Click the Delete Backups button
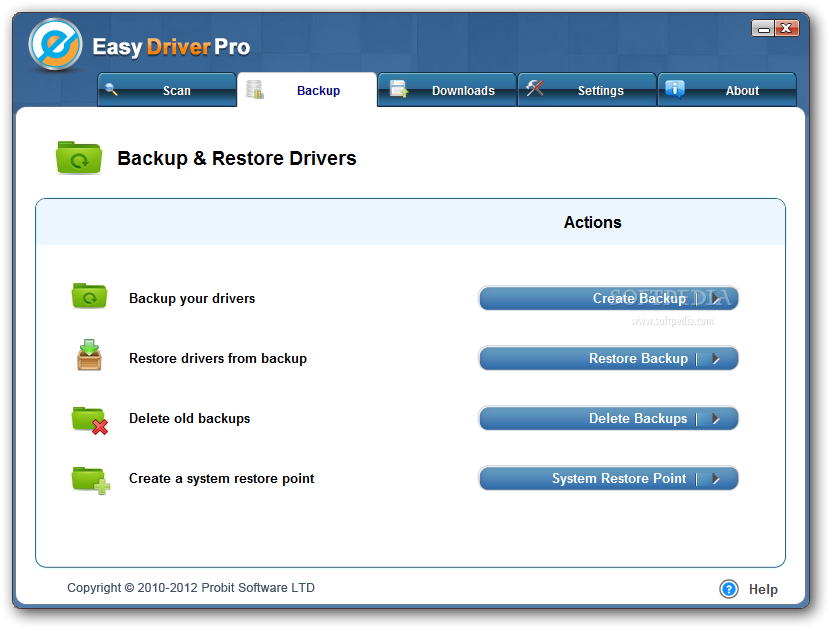The image size is (830, 629). pos(608,418)
